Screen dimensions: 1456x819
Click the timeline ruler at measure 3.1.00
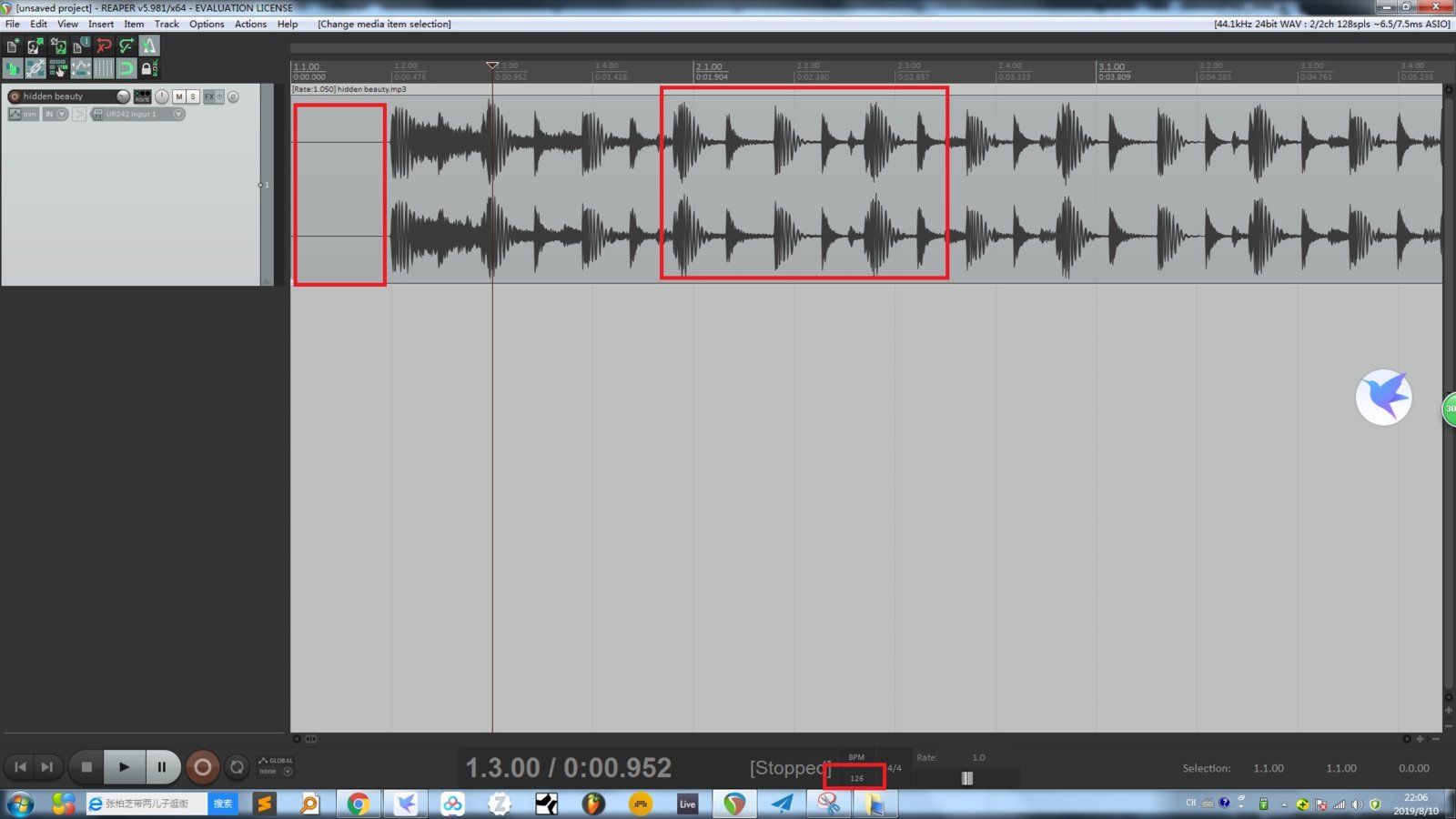[x=1112, y=66]
